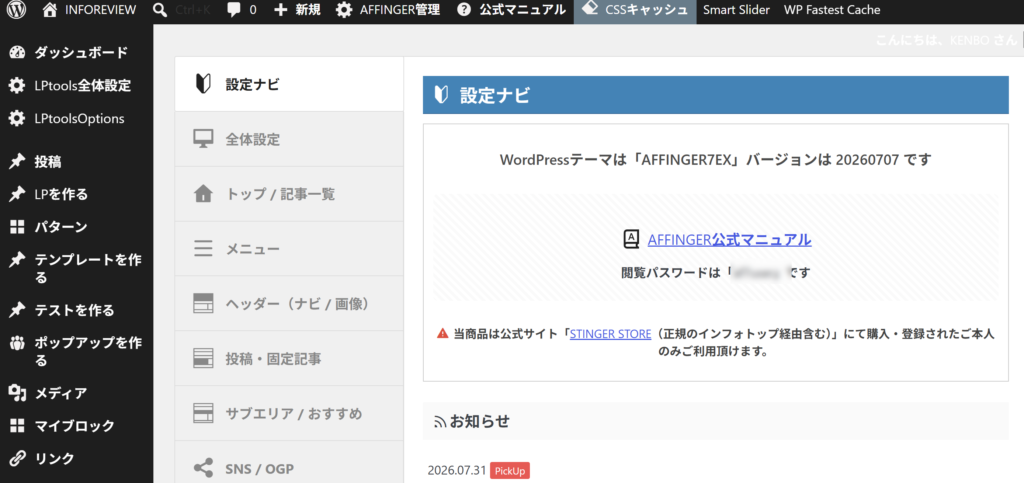This screenshot has width=1024, height=483.
Task: Click the ダッシュボード gauge icon
Action: pyautogui.click(x=18, y=53)
